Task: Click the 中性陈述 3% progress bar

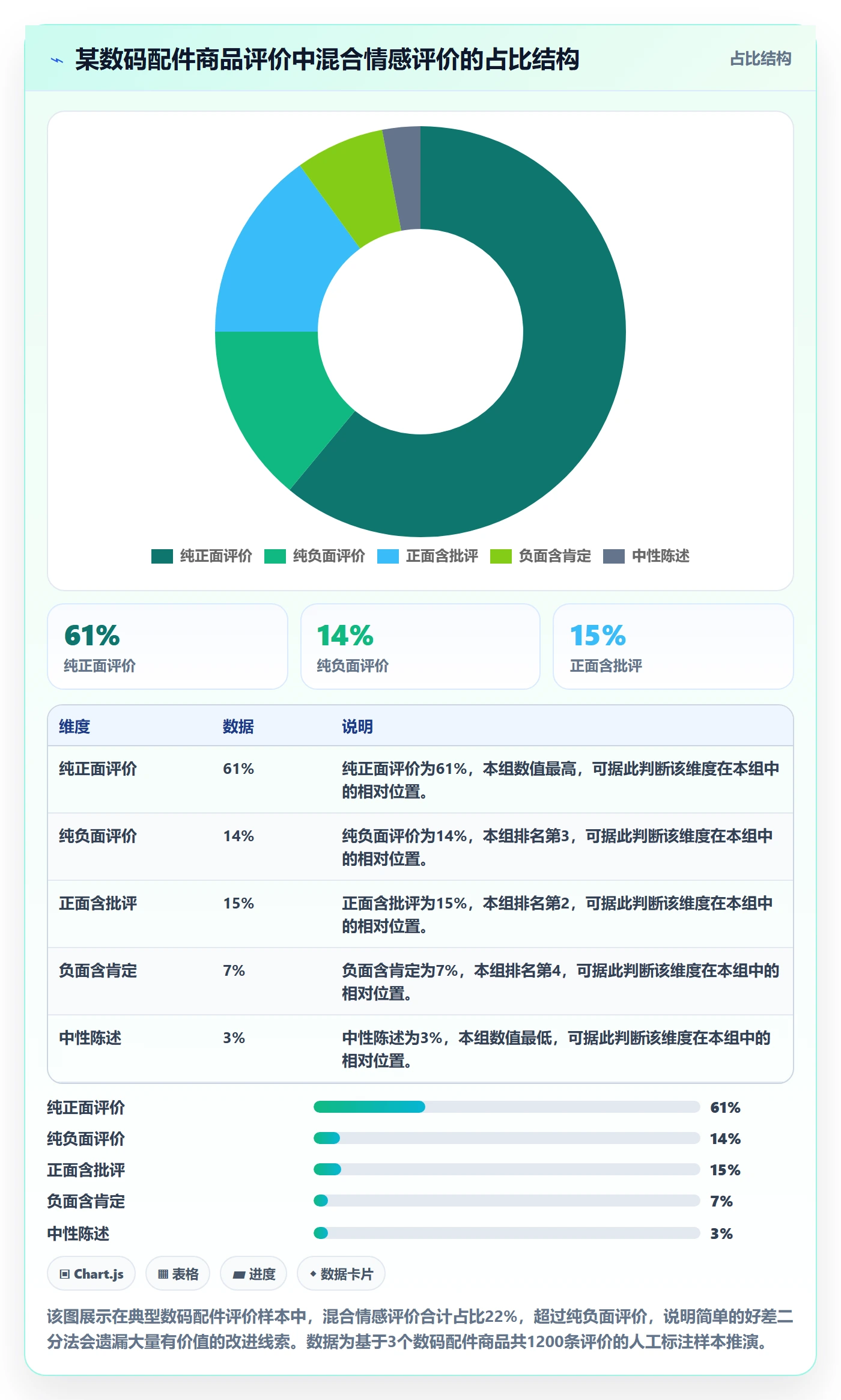Action: tap(507, 1233)
